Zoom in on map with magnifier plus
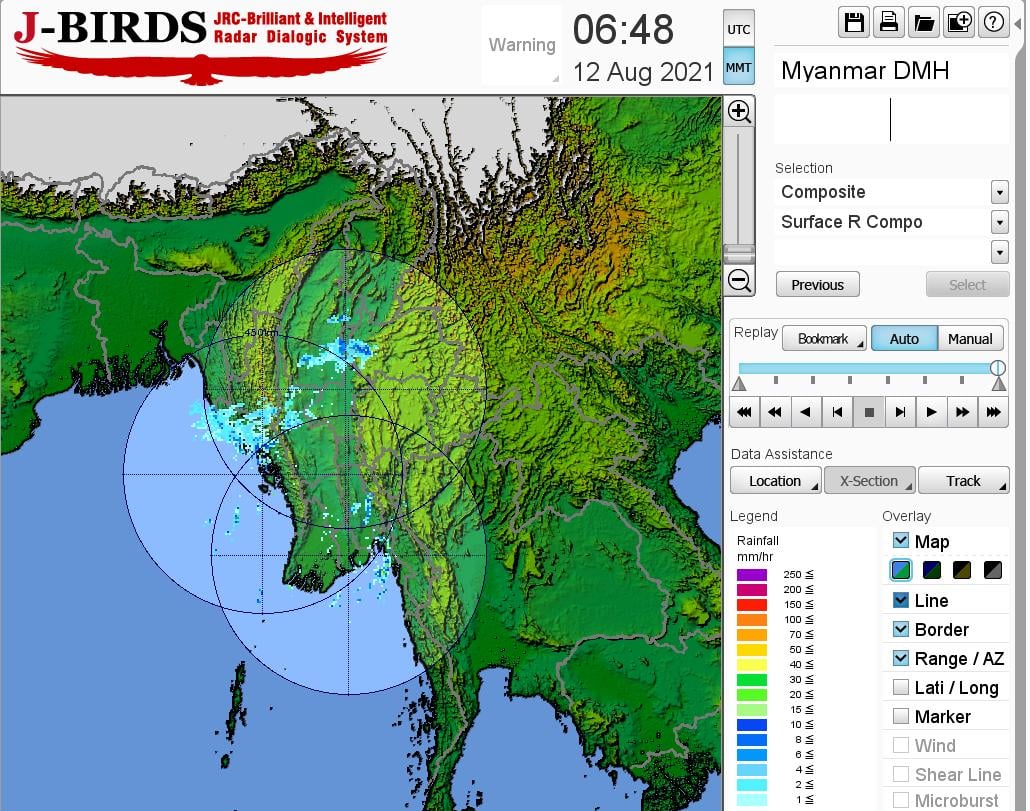The height and width of the screenshot is (811, 1030). point(739,111)
